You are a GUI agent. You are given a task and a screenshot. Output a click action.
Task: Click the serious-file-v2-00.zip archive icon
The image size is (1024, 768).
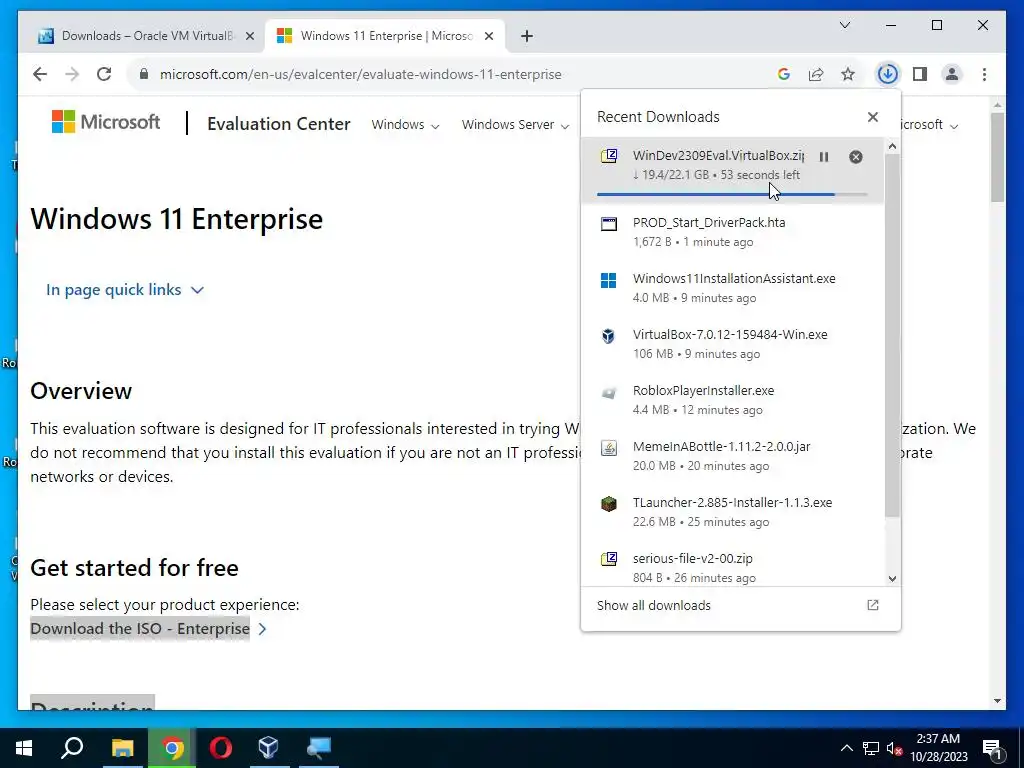pos(609,559)
